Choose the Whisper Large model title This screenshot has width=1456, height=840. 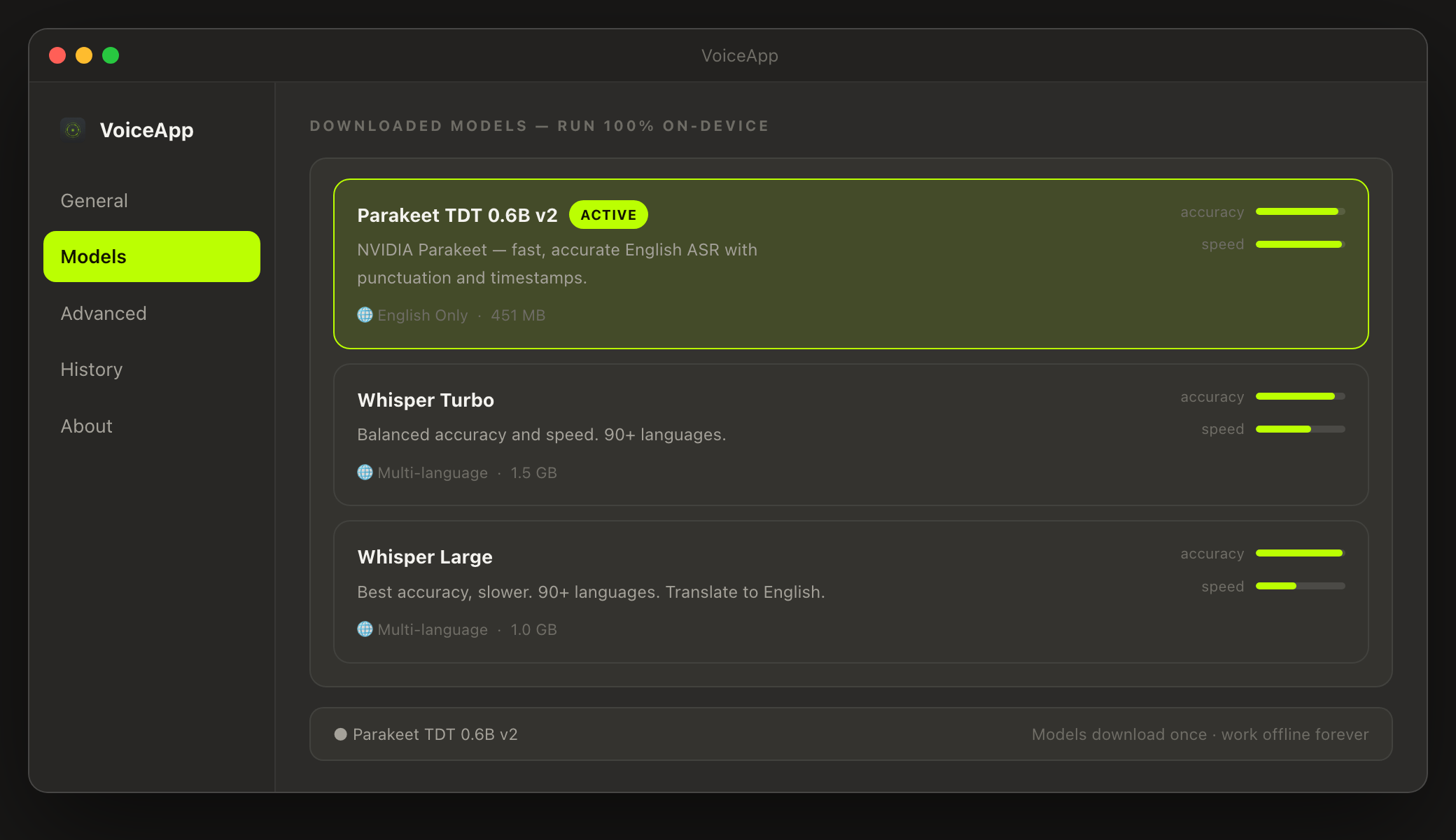tap(425, 557)
